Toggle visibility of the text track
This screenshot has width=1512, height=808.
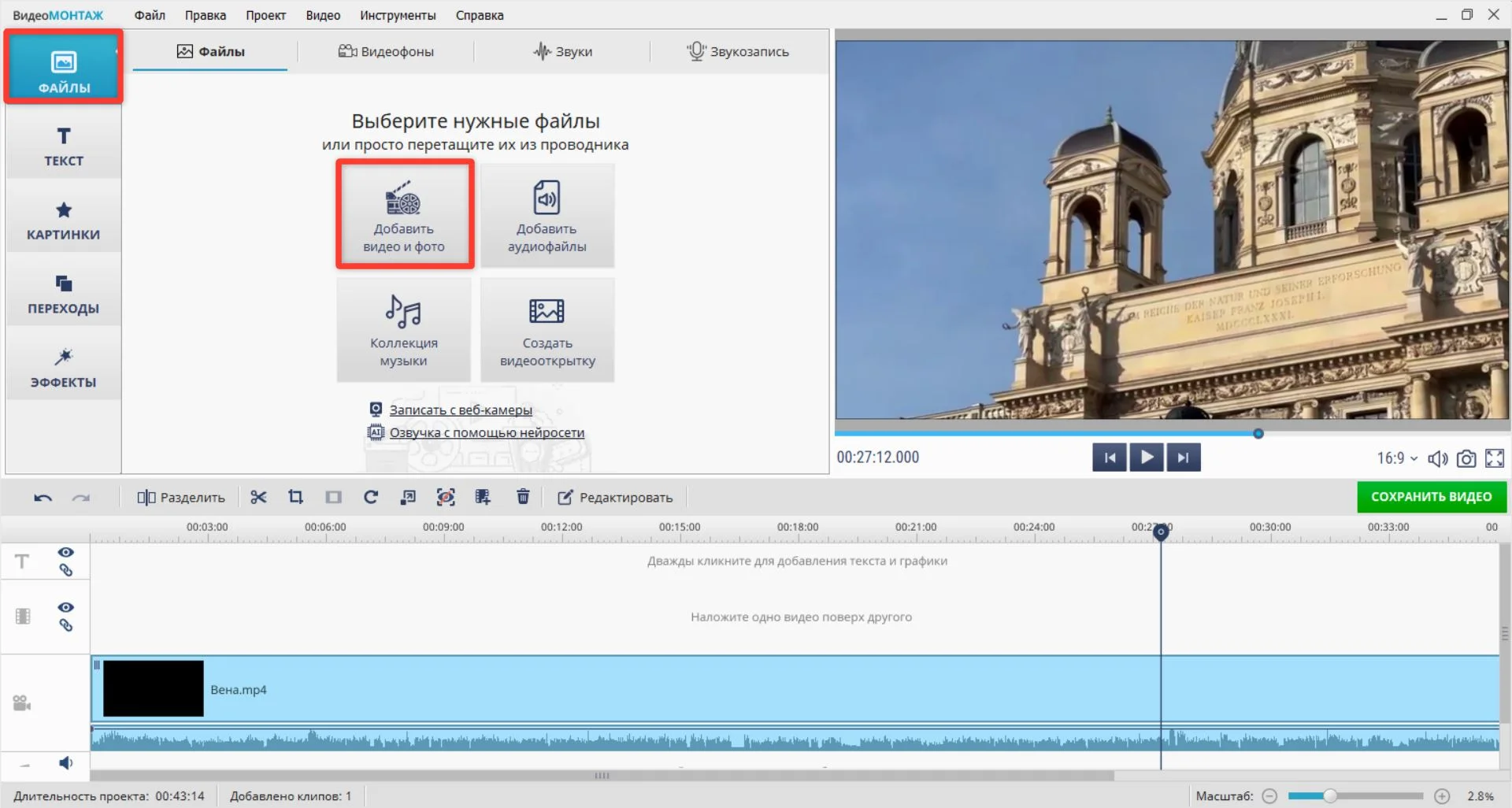(x=66, y=552)
